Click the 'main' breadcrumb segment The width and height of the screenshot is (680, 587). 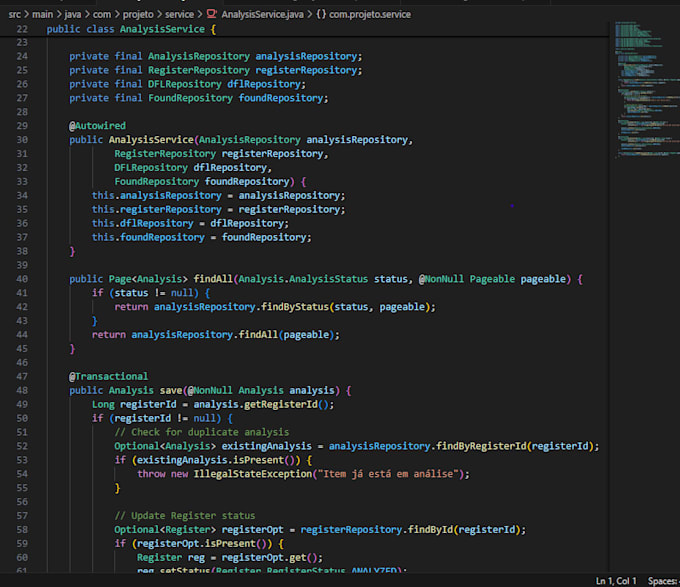click(42, 14)
